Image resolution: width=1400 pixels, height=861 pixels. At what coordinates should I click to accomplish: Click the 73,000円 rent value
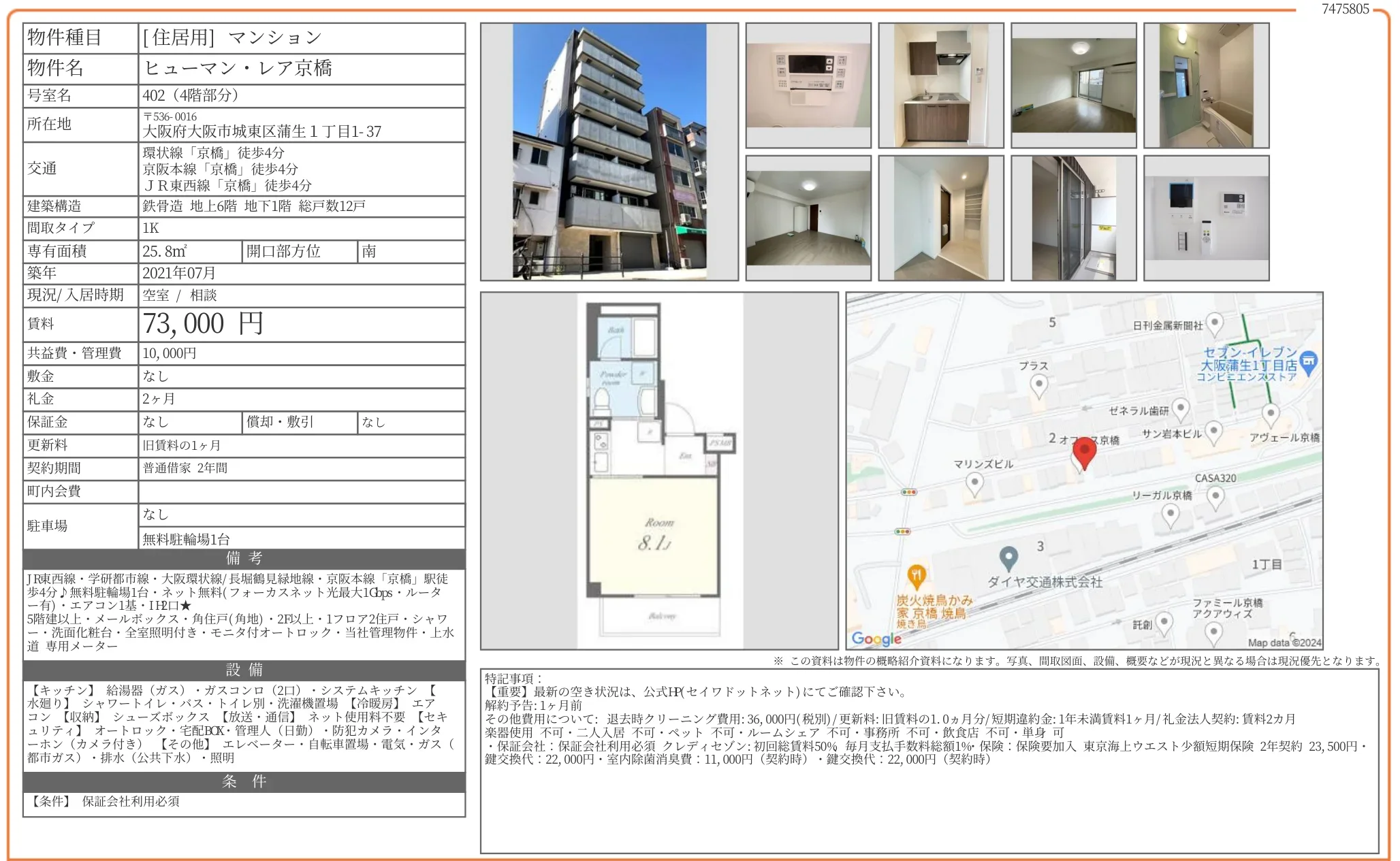click(203, 324)
